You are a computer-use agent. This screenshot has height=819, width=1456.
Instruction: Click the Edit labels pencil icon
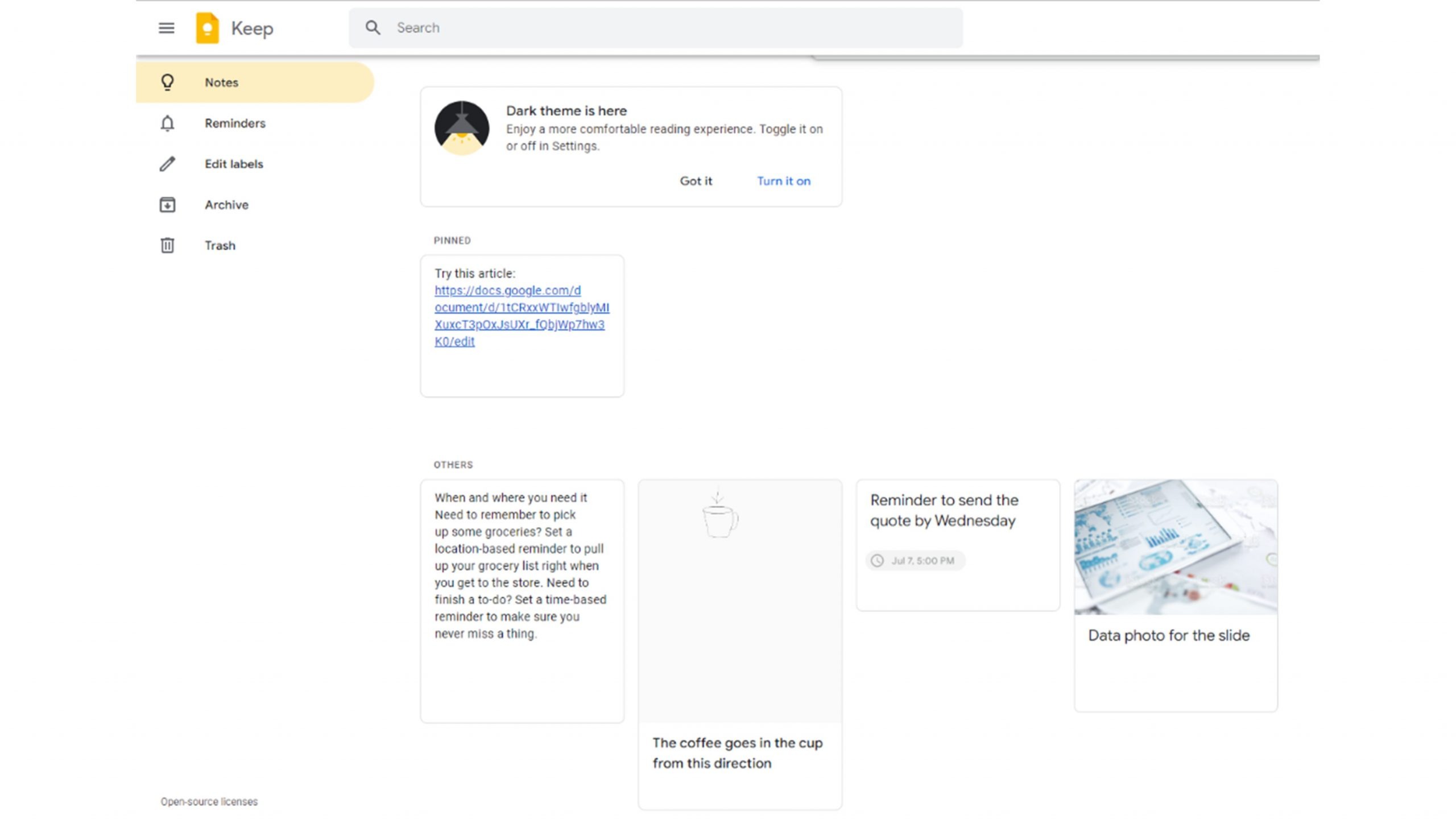[166, 163]
